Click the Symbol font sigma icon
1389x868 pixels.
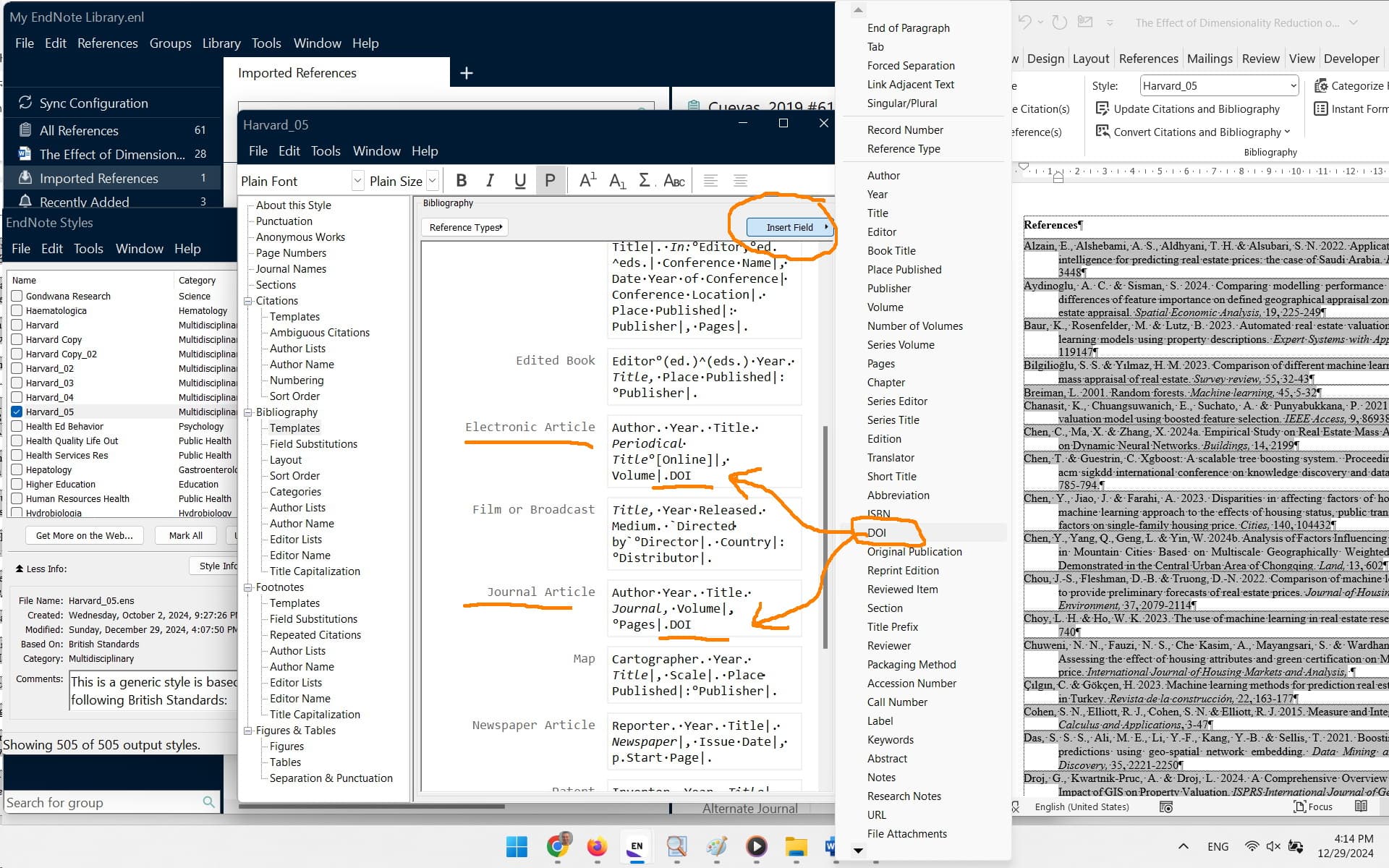tap(645, 181)
